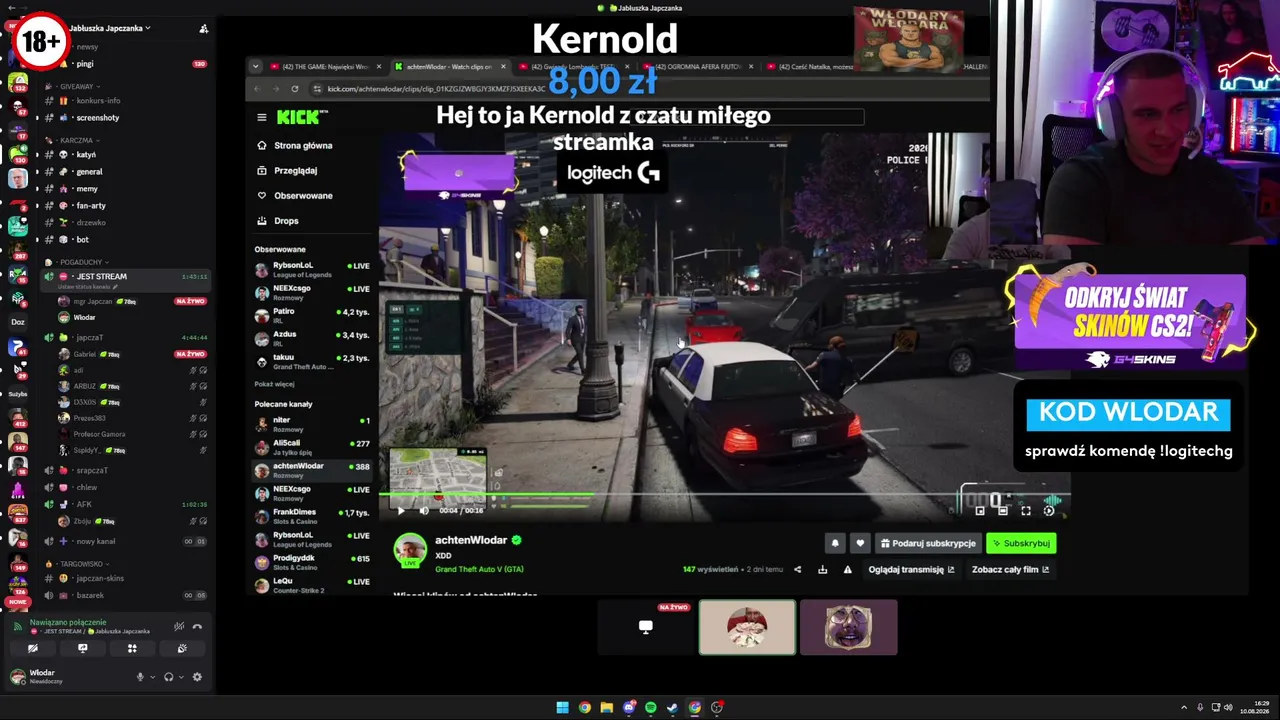Open Discord user settings gear

[197, 677]
